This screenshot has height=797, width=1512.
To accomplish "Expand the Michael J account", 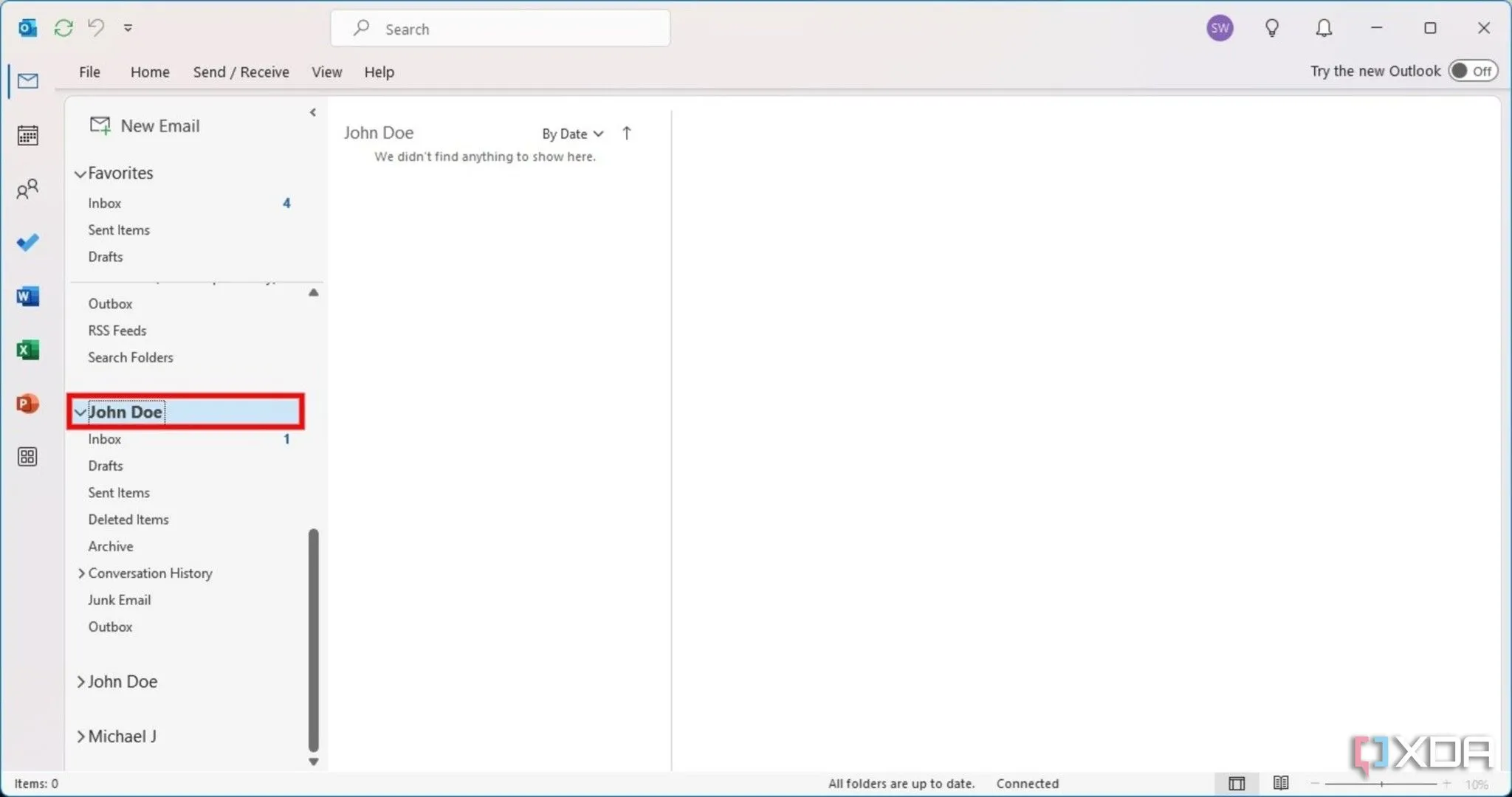I will pyautogui.click(x=80, y=736).
